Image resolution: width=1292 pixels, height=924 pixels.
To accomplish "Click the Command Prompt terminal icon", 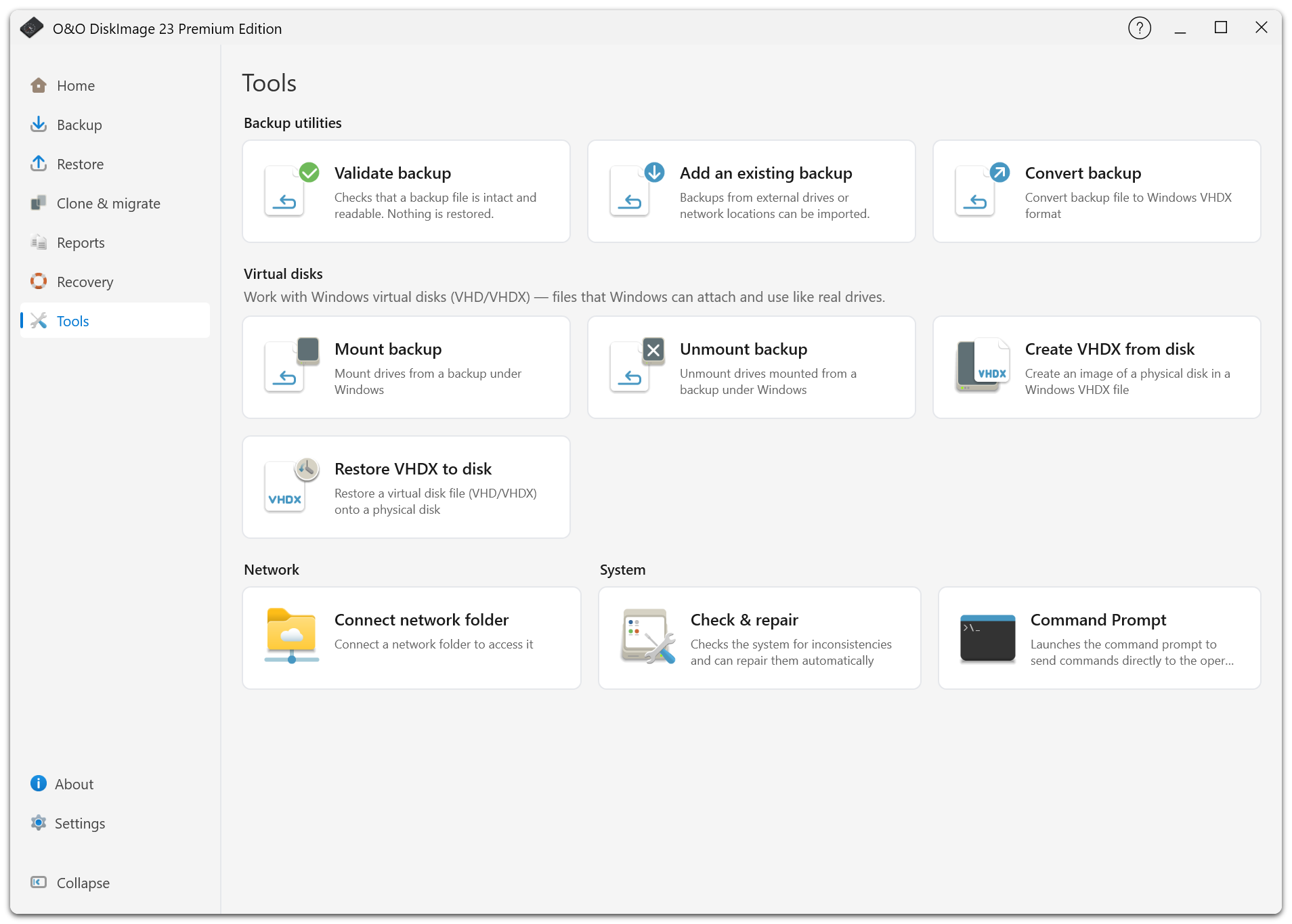I will [x=988, y=638].
